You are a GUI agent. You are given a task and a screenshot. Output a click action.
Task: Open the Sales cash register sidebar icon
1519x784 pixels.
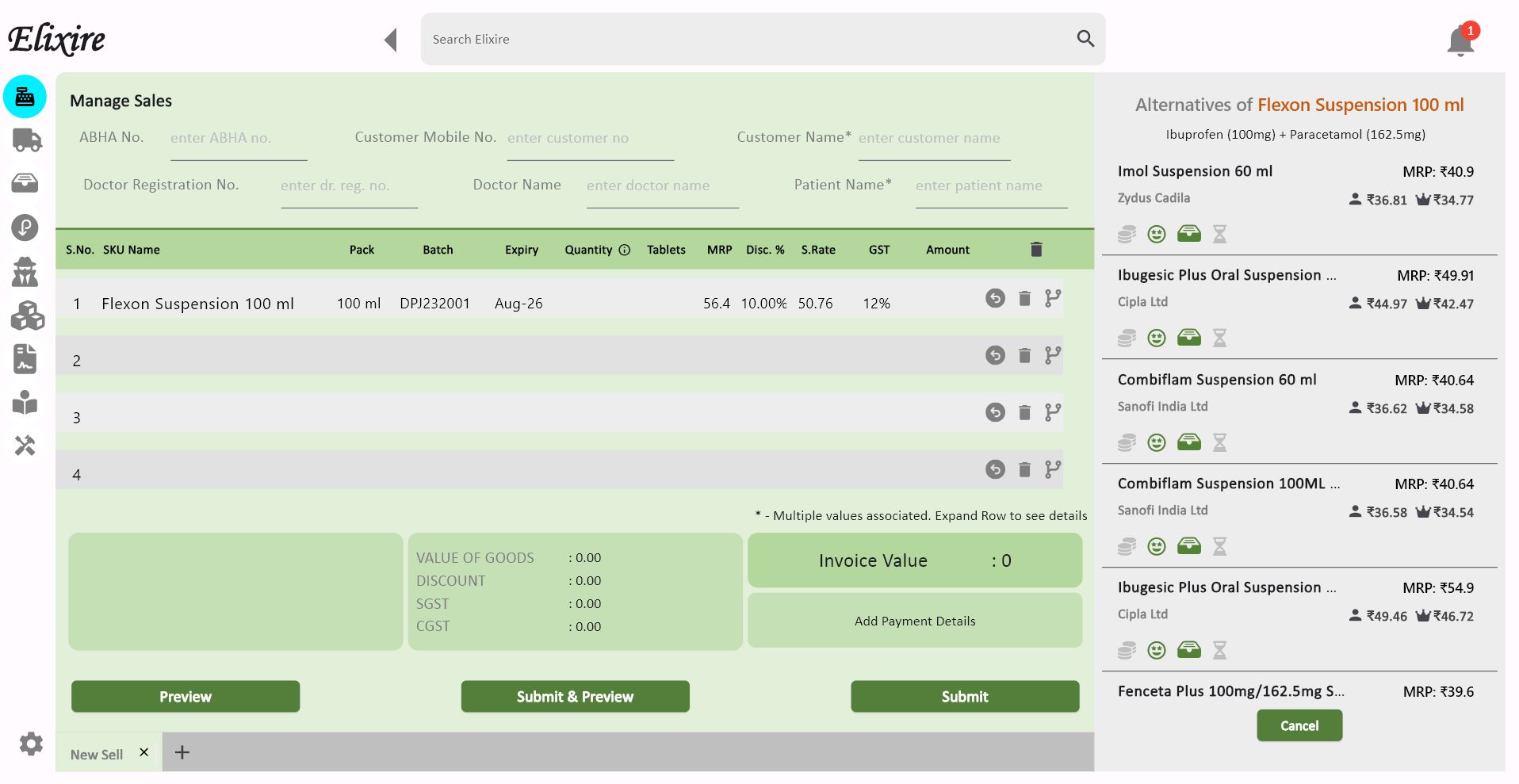[25, 97]
